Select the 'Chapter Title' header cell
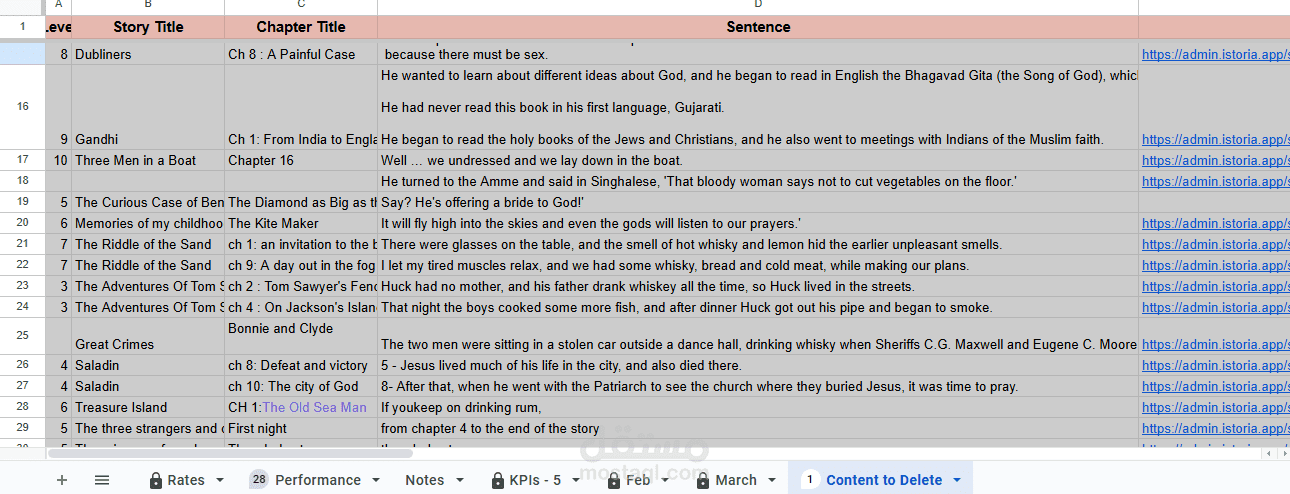1290x494 pixels. pyautogui.click(x=301, y=27)
